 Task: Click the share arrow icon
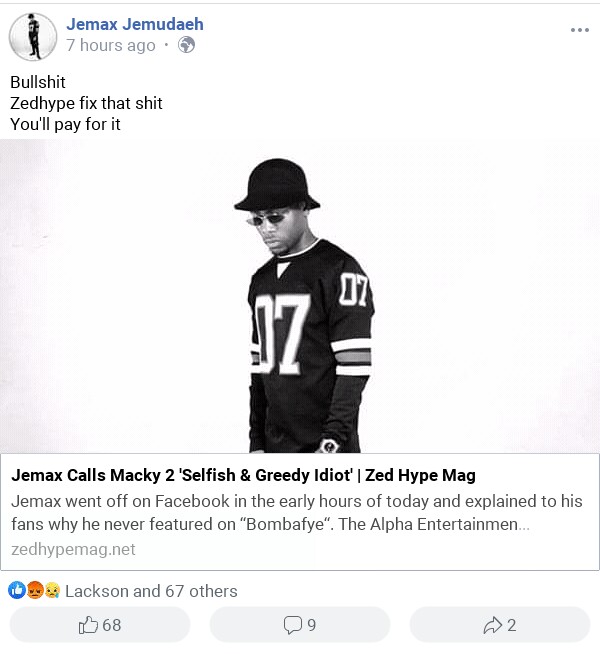point(492,625)
